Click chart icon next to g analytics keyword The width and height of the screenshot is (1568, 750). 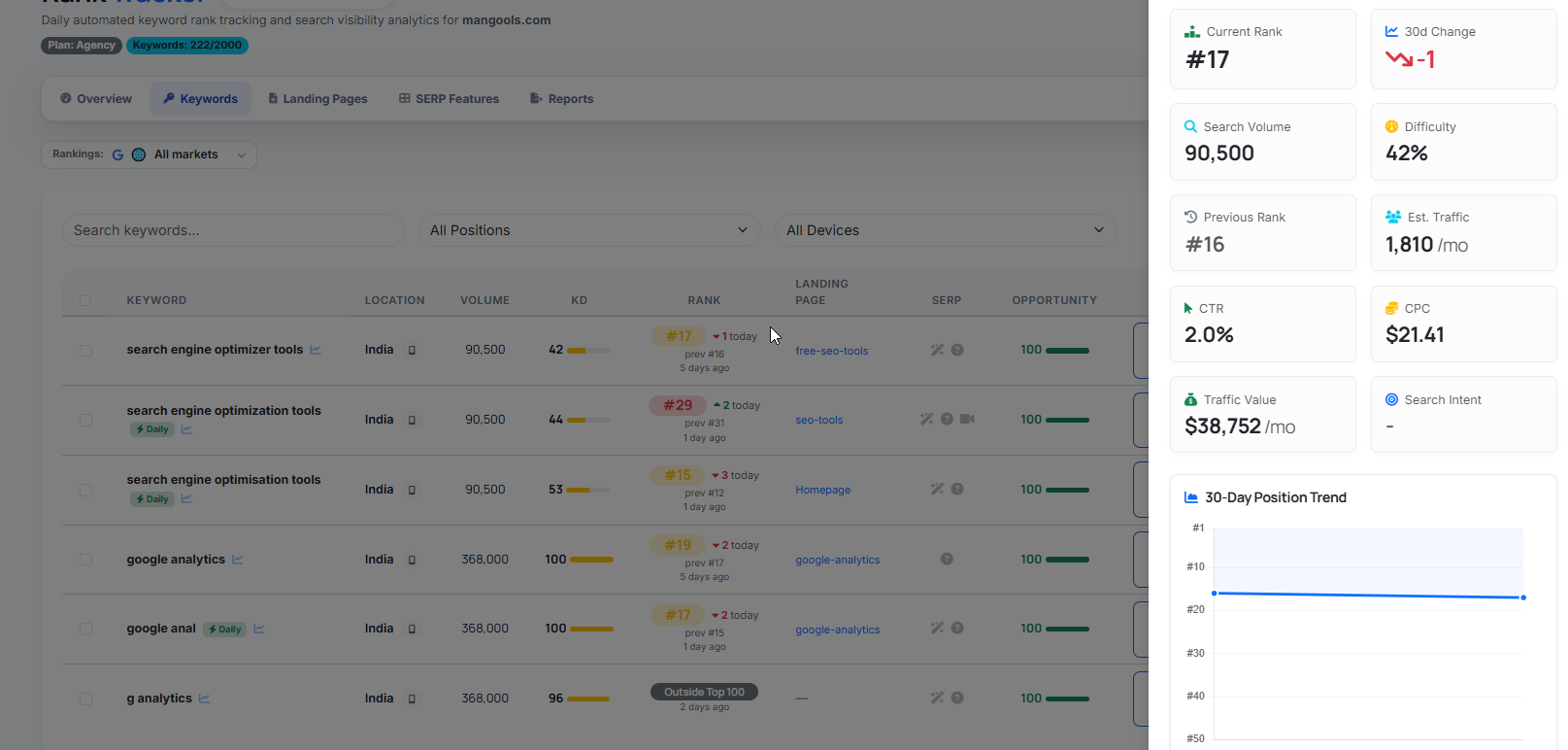click(204, 699)
